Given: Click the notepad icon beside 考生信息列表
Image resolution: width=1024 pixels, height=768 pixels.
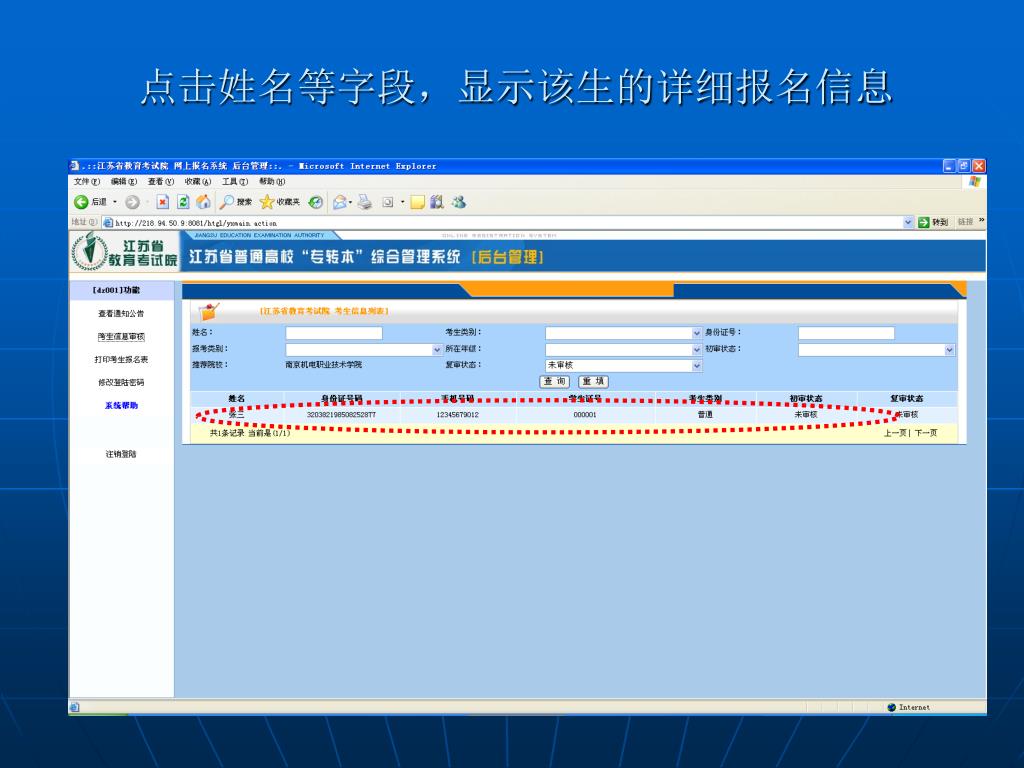Looking at the screenshot, I should point(209,311).
